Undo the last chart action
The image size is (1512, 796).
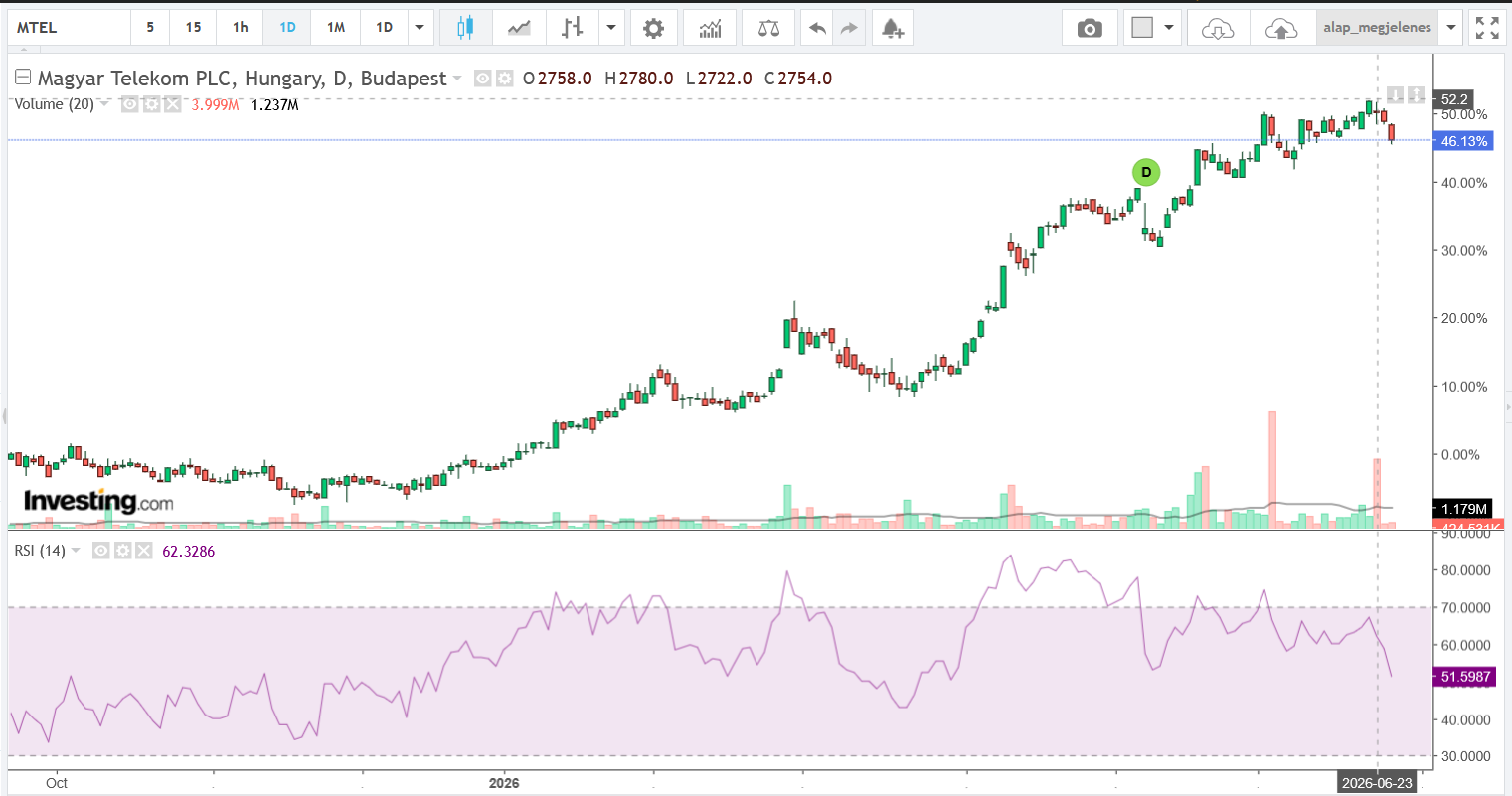click(x=817, y=28)
